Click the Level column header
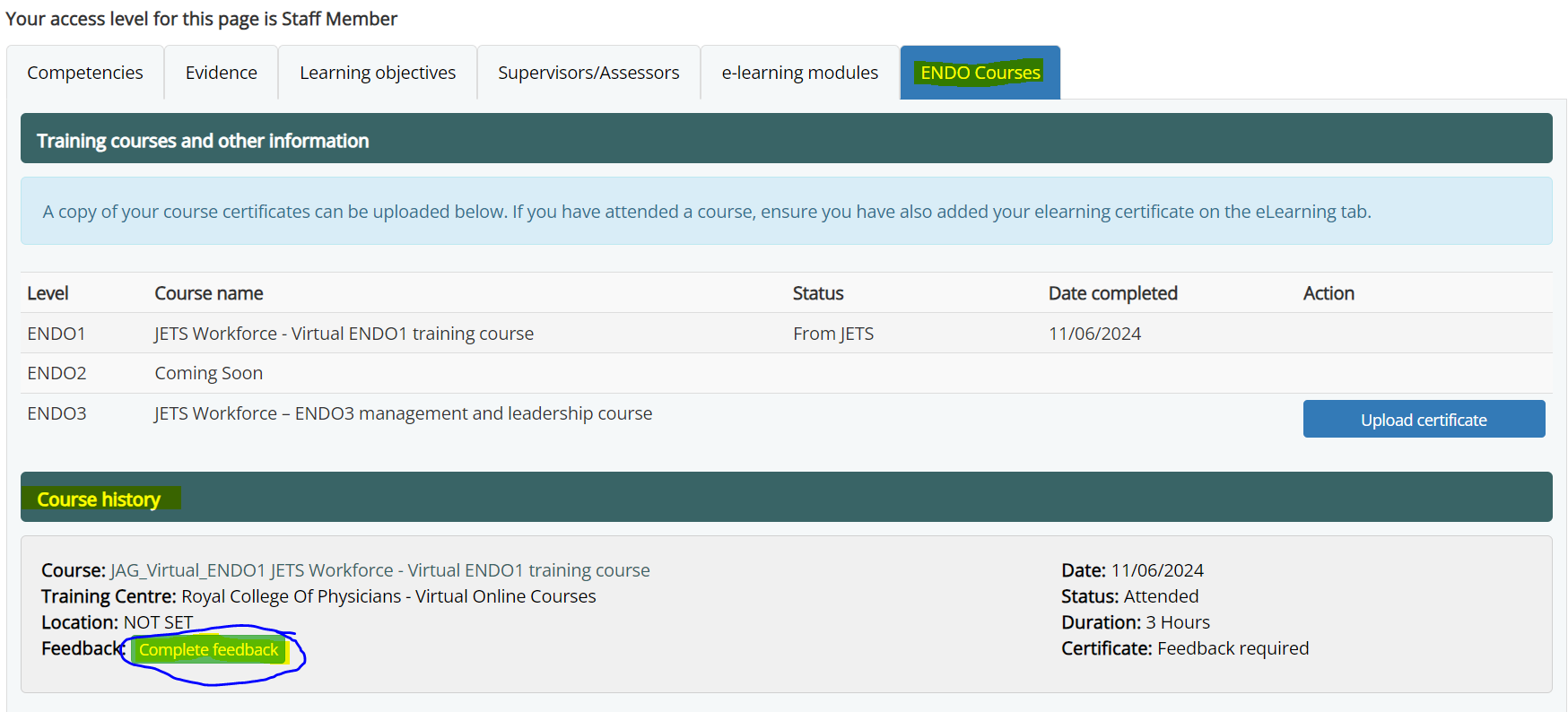This screenshot has height=712, width=1568. click(48, 293)
